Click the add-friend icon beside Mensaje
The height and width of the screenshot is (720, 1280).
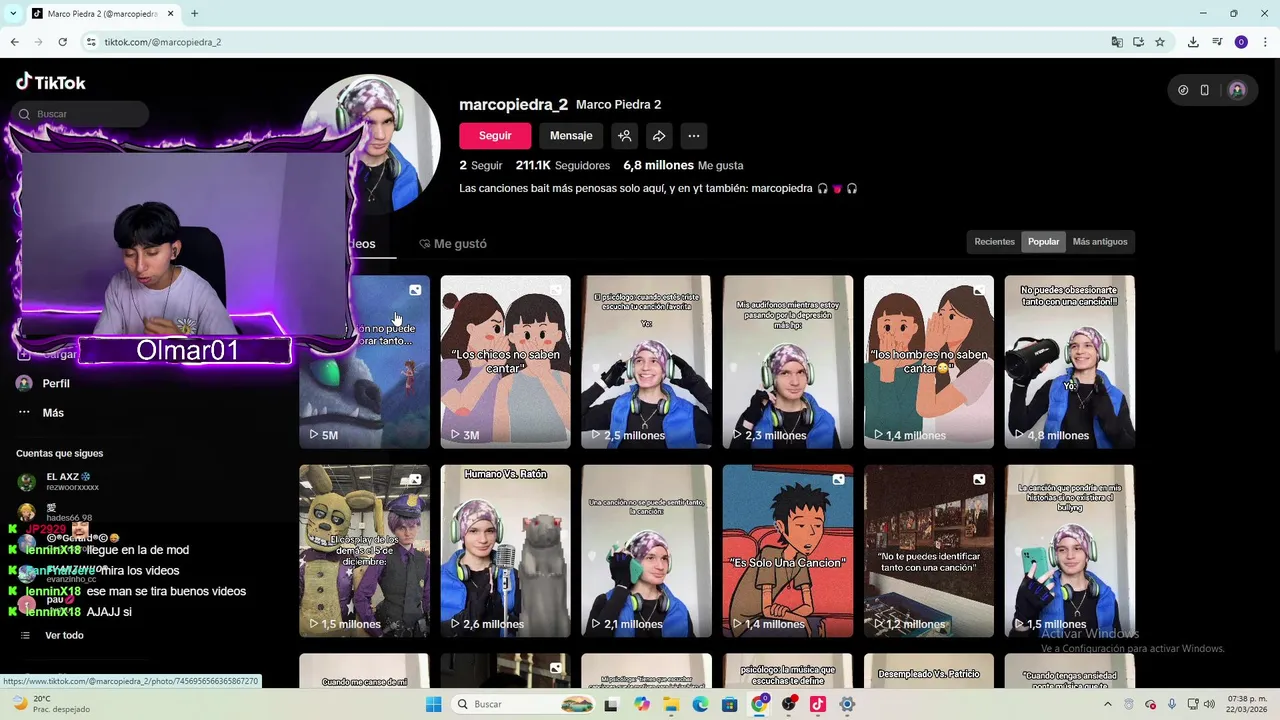[624, 136]
